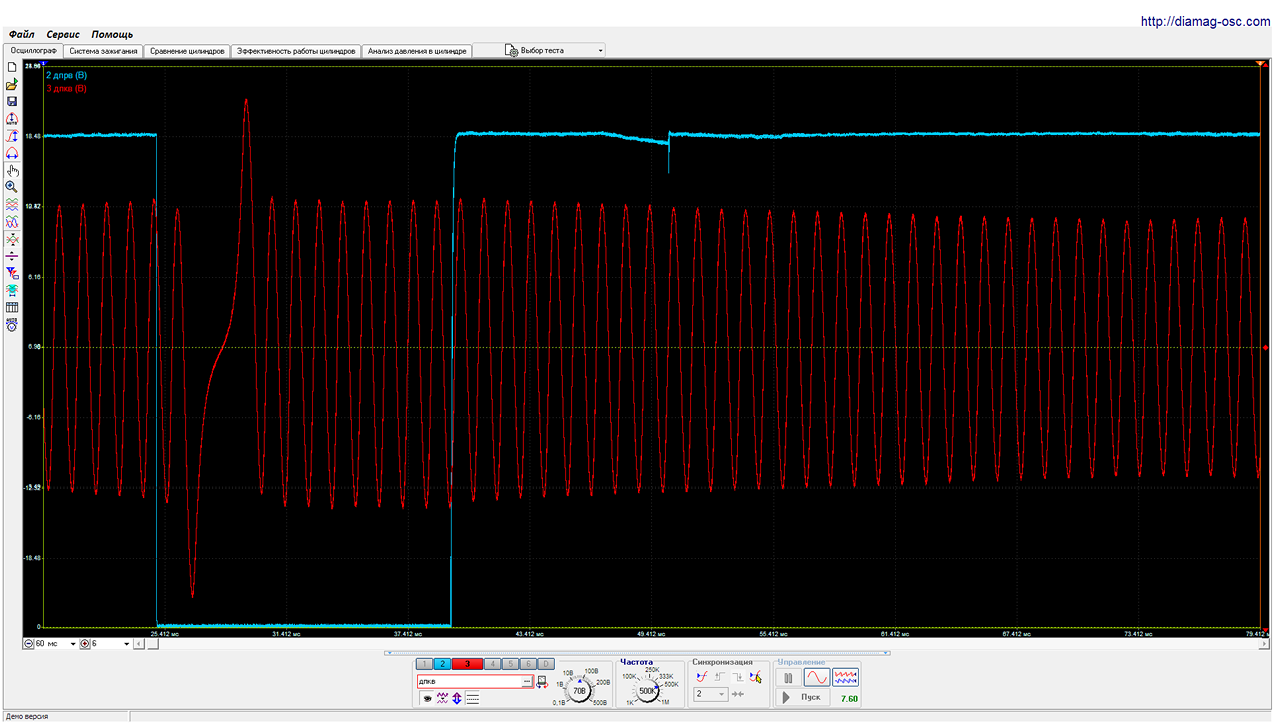Screen dimensions: 1280x725
Task: Toggle channel 1 button
Action: (x=424, y=664)
